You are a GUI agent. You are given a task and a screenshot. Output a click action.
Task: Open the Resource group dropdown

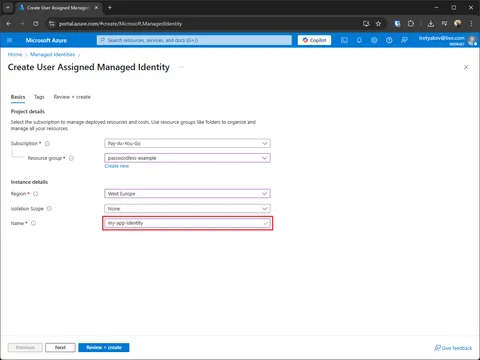coord(187,158)
